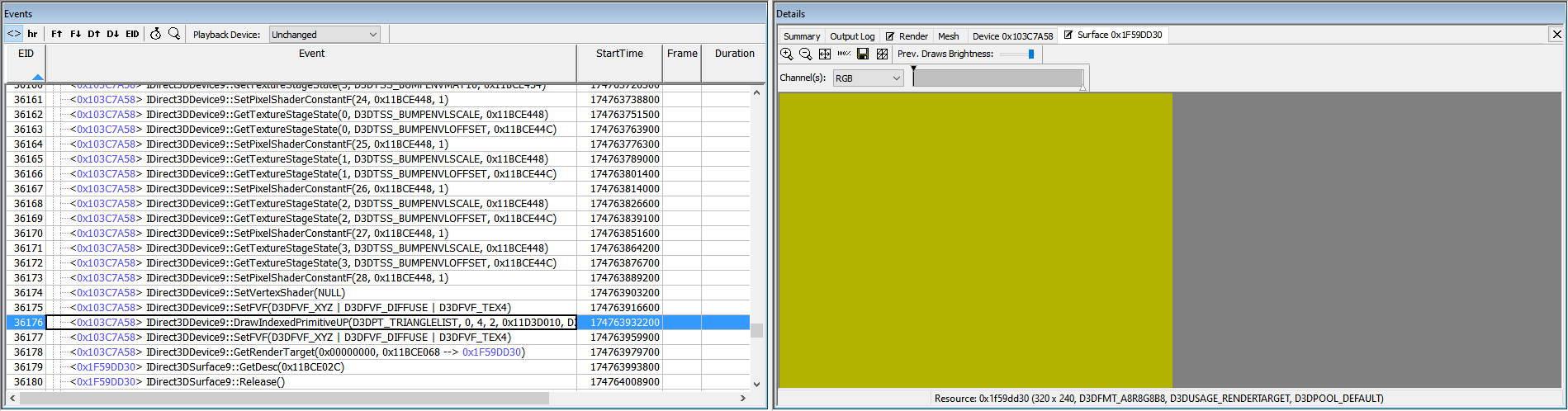Sort events by the EID column header
The width and height of the screenshot is (1568, 411).
click(26, 54)
